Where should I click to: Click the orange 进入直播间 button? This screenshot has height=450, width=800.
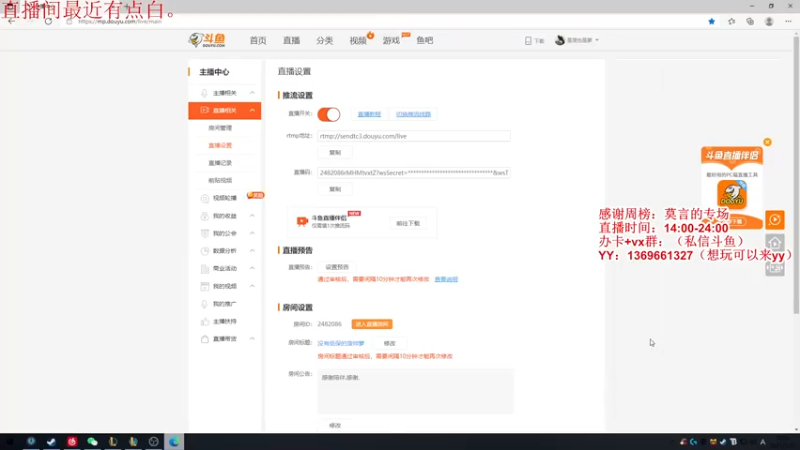pos(372,324)
